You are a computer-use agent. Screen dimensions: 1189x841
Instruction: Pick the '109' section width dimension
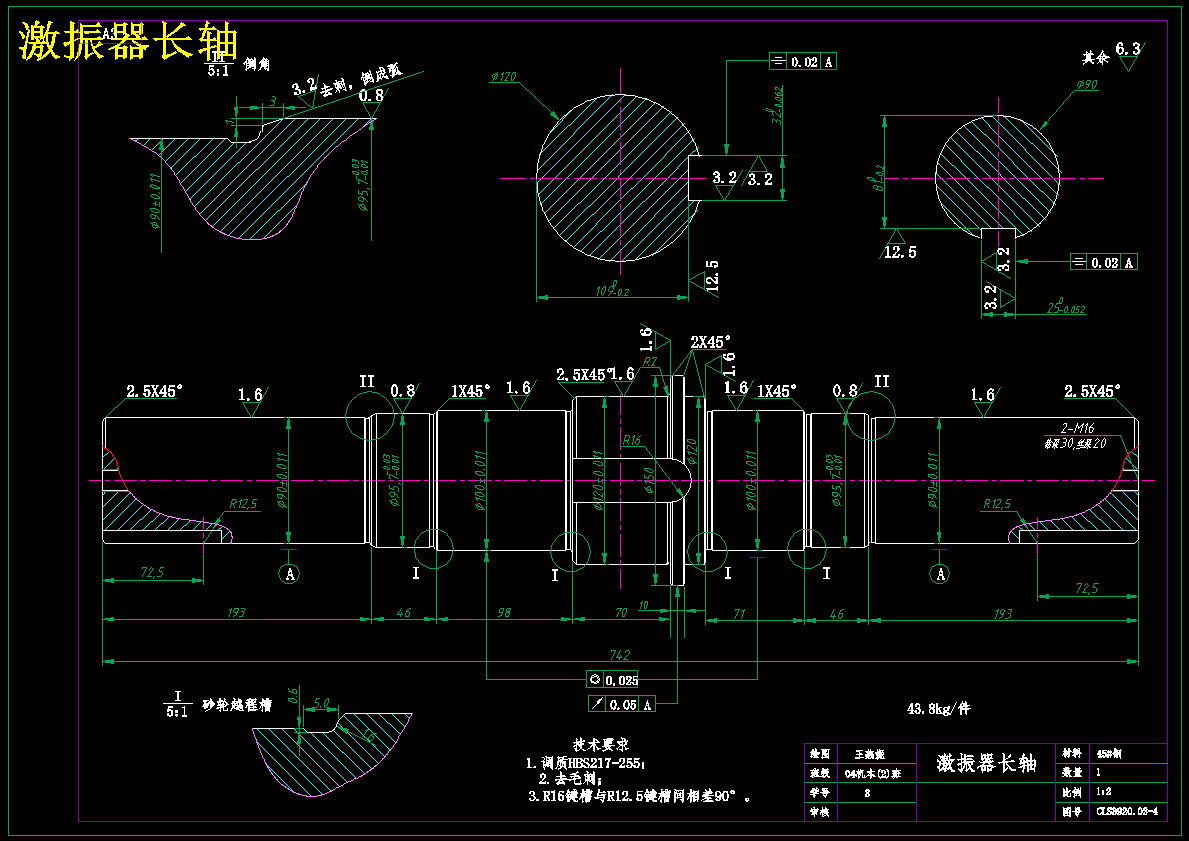612,290
